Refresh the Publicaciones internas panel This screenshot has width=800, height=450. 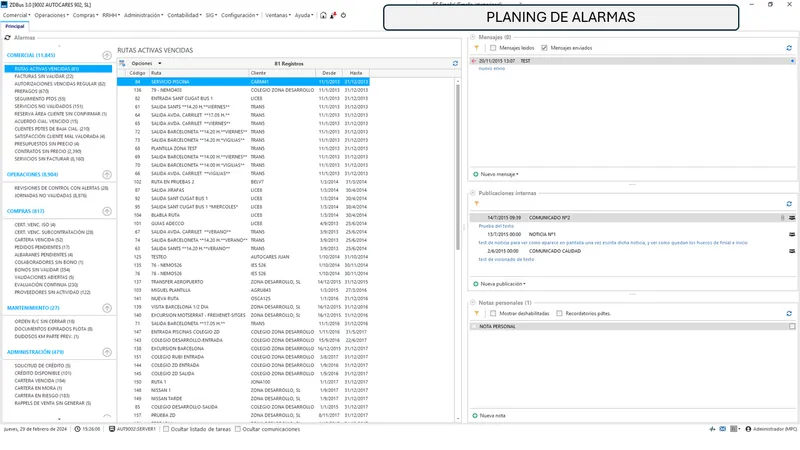(789, 204)
